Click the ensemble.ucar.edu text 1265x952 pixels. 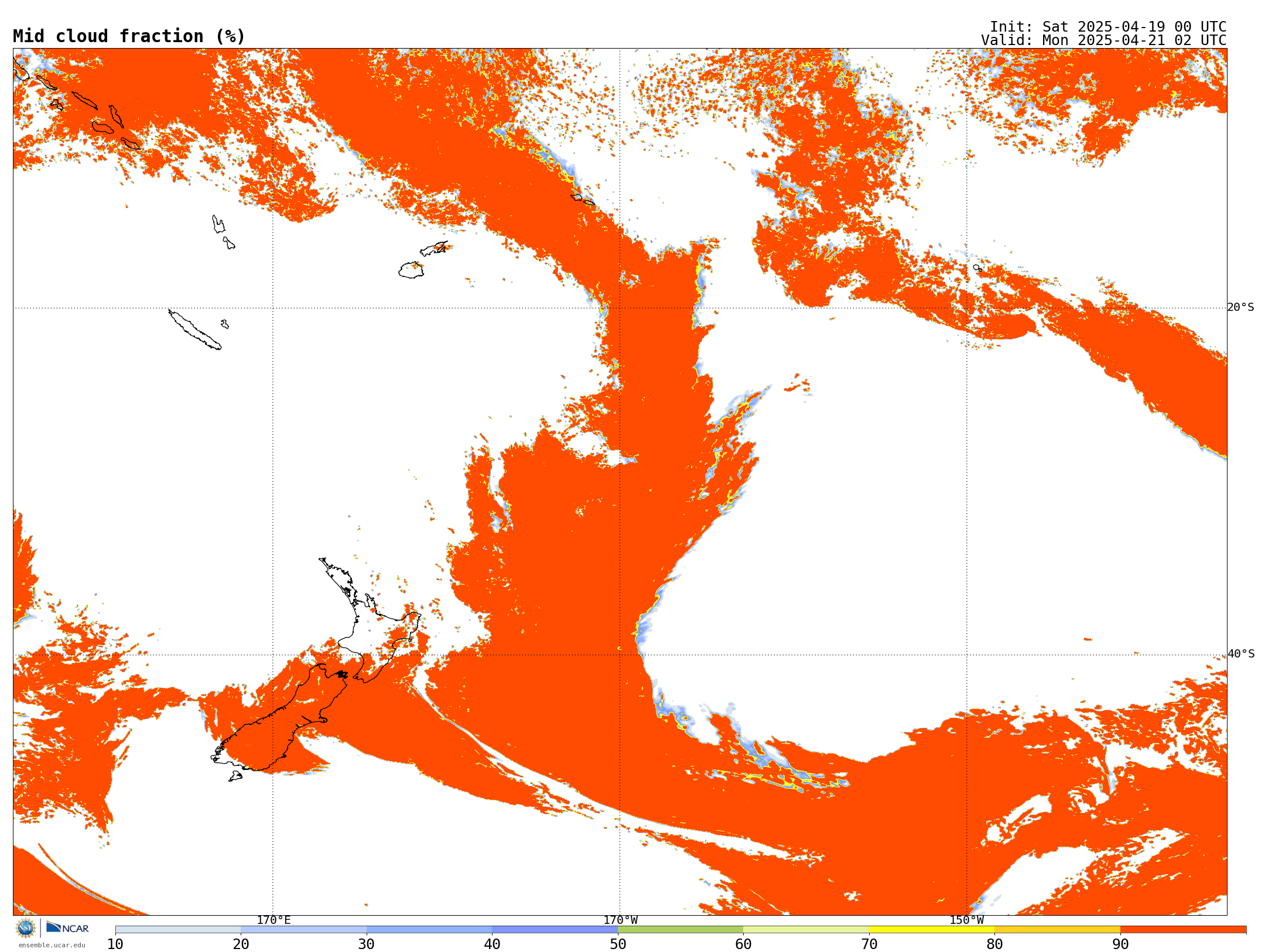pyautogui.click(x=52, y=945)
